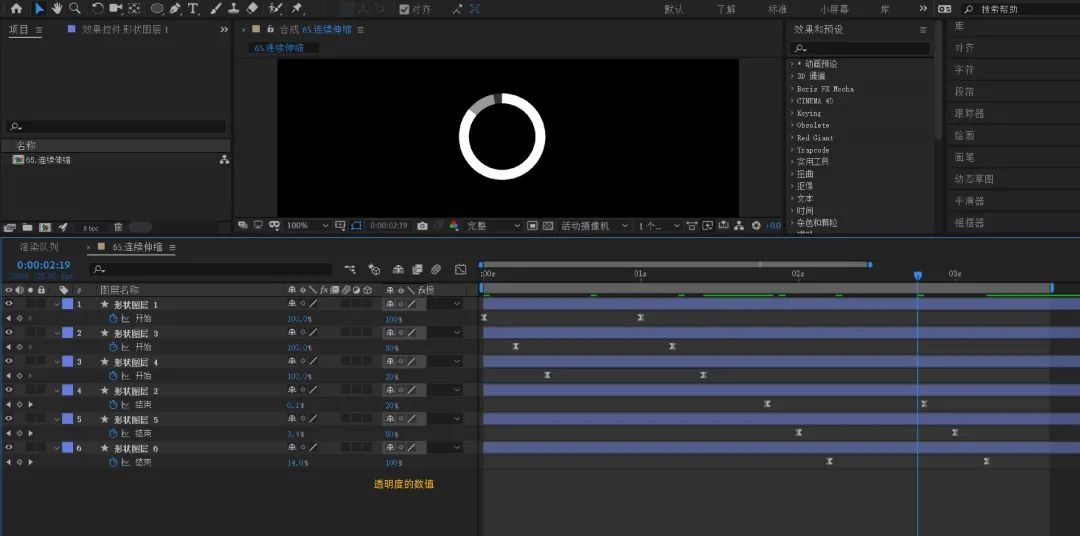Select the Hand tool
The width and height of the screenshot is (1080, 536).
point(56,8)
